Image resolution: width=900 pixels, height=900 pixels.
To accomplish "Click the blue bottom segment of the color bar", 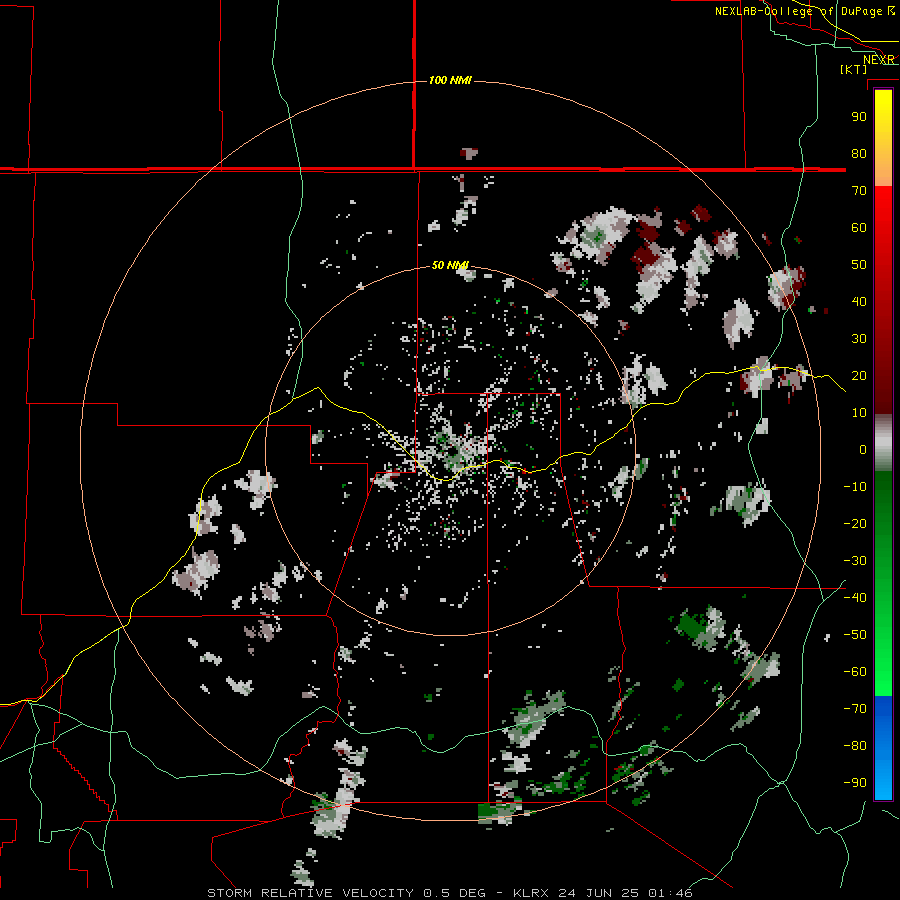I will (x=883, y=748).
